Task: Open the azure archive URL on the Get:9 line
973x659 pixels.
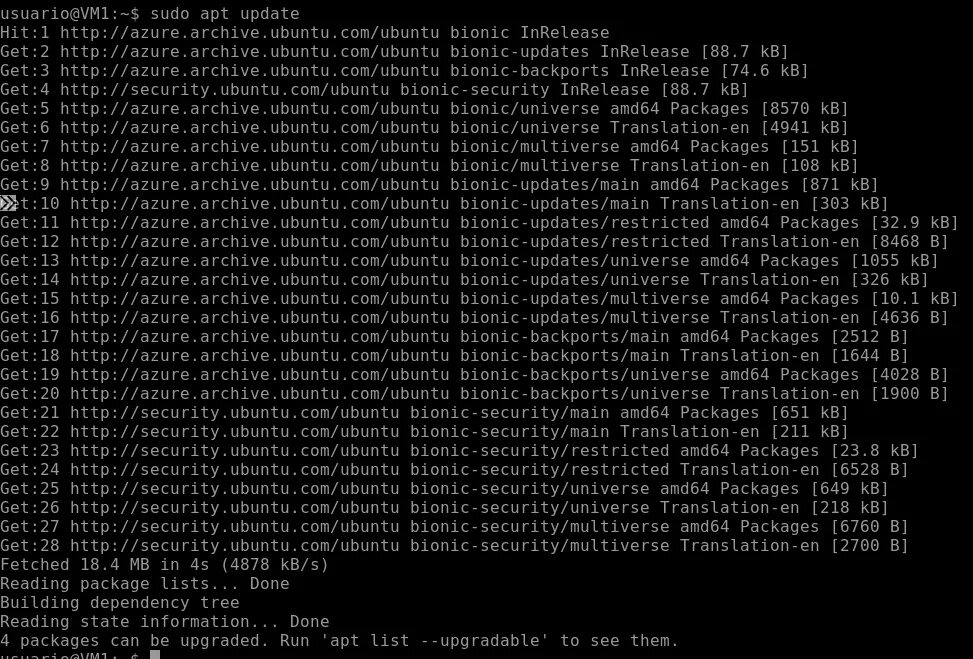Action: [x=249, y=185]
